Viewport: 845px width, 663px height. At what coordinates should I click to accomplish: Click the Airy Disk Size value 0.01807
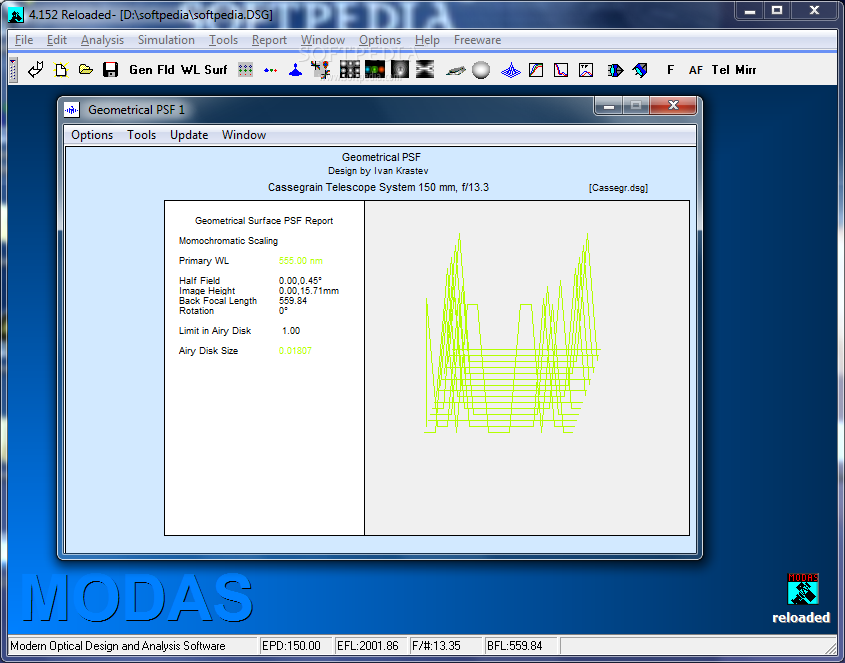coord(295,351)
